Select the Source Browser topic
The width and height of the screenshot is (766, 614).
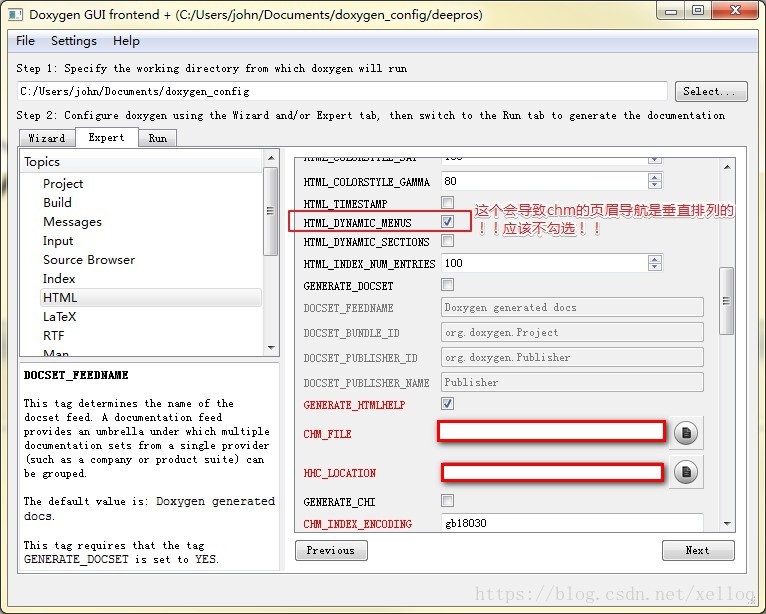pos(89,260)
